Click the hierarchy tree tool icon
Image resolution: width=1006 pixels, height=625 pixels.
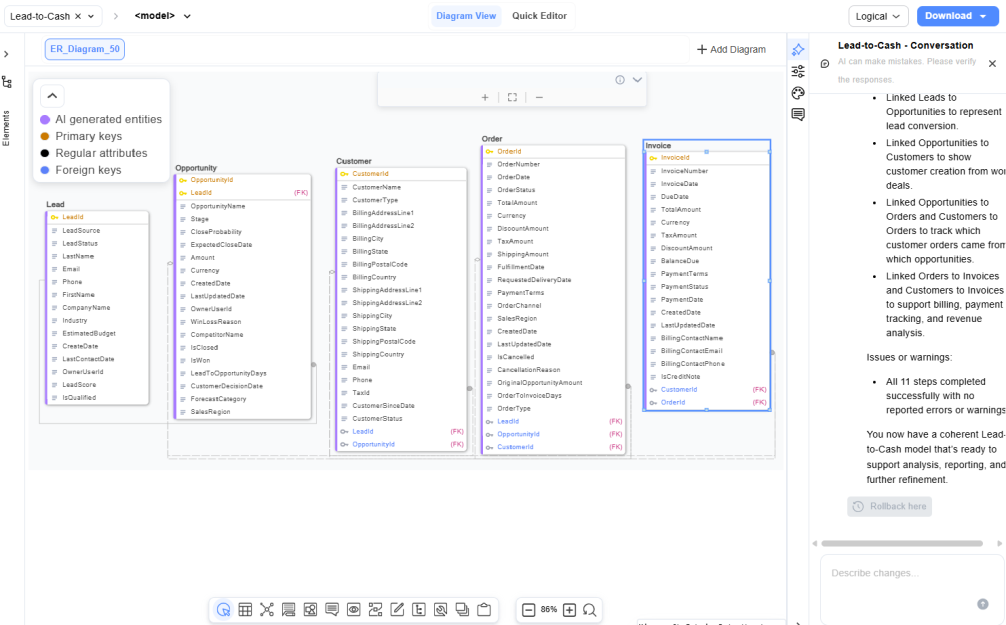(x=419, y=610)
